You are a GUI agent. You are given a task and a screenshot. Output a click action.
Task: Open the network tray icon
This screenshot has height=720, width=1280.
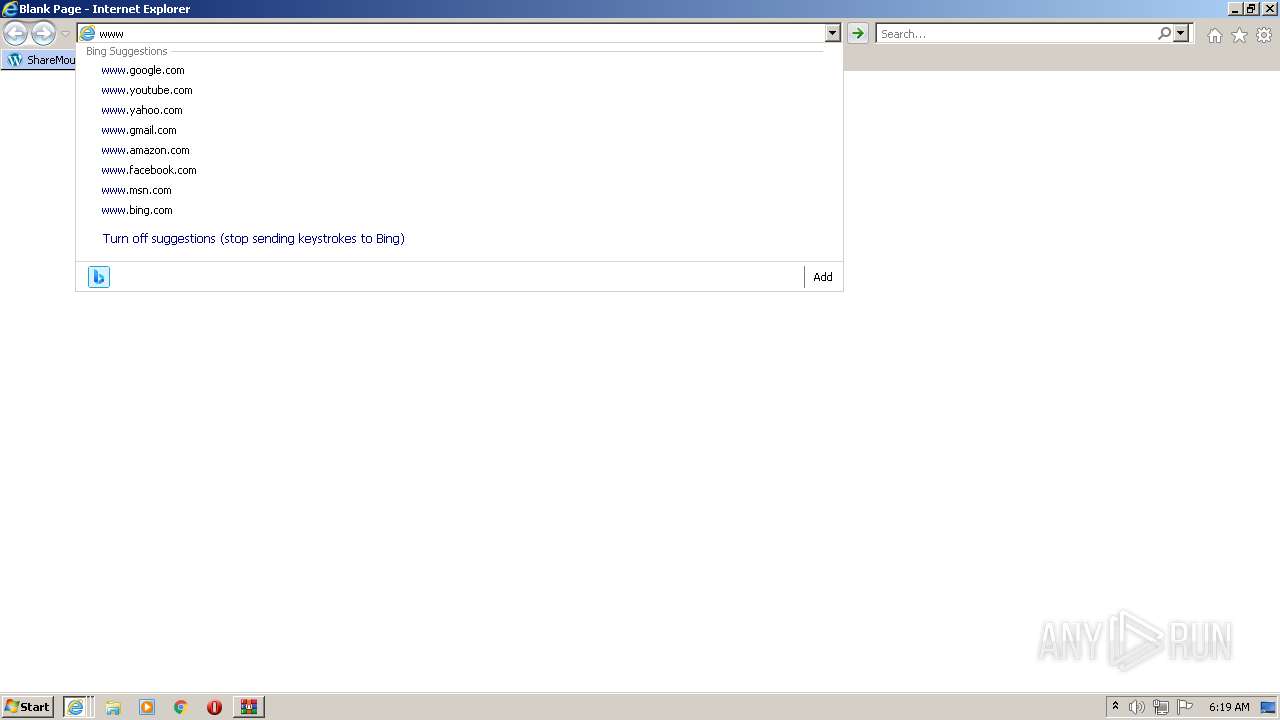[1161, 707]
